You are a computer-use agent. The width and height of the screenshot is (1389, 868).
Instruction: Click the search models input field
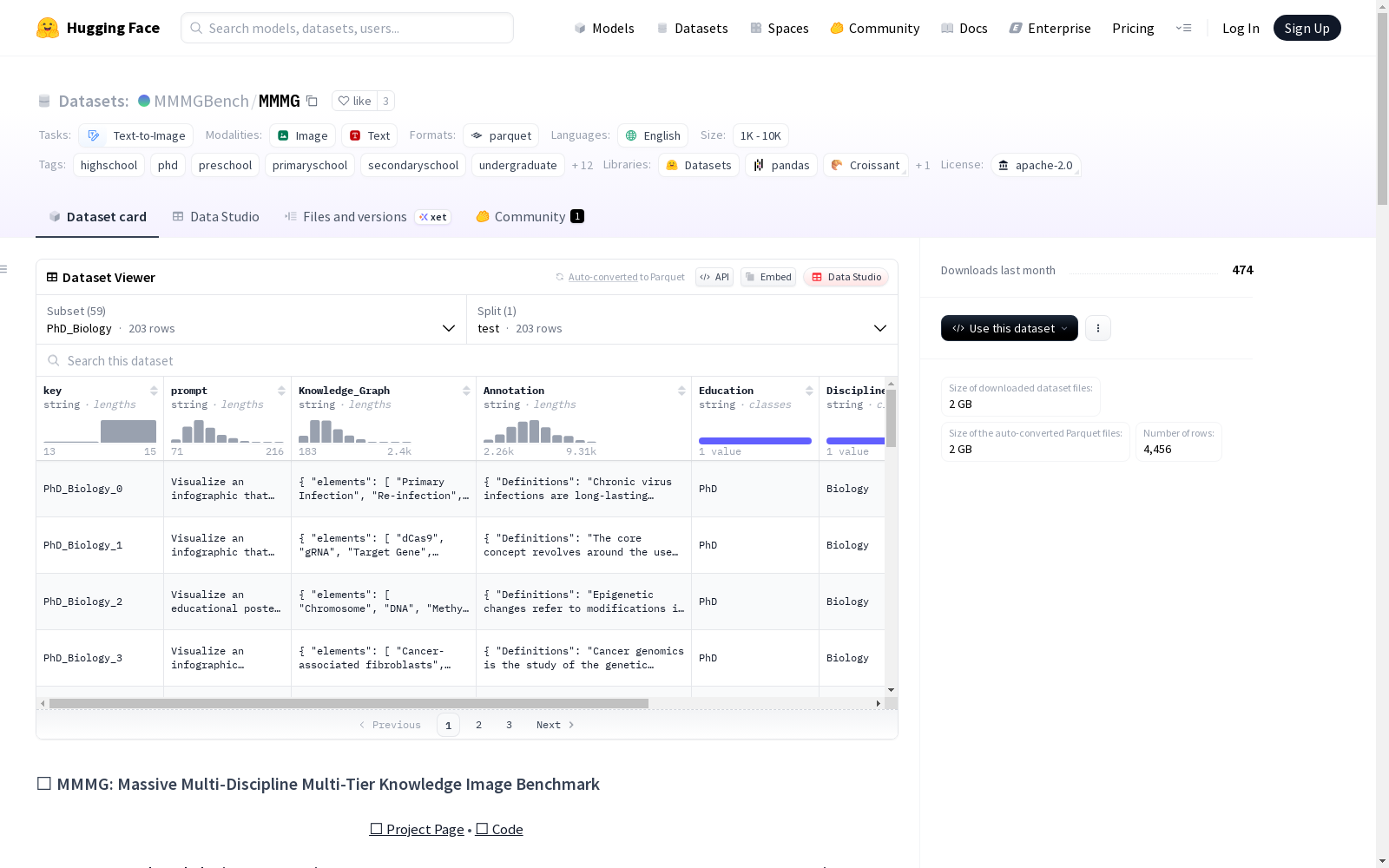point(347,28)
